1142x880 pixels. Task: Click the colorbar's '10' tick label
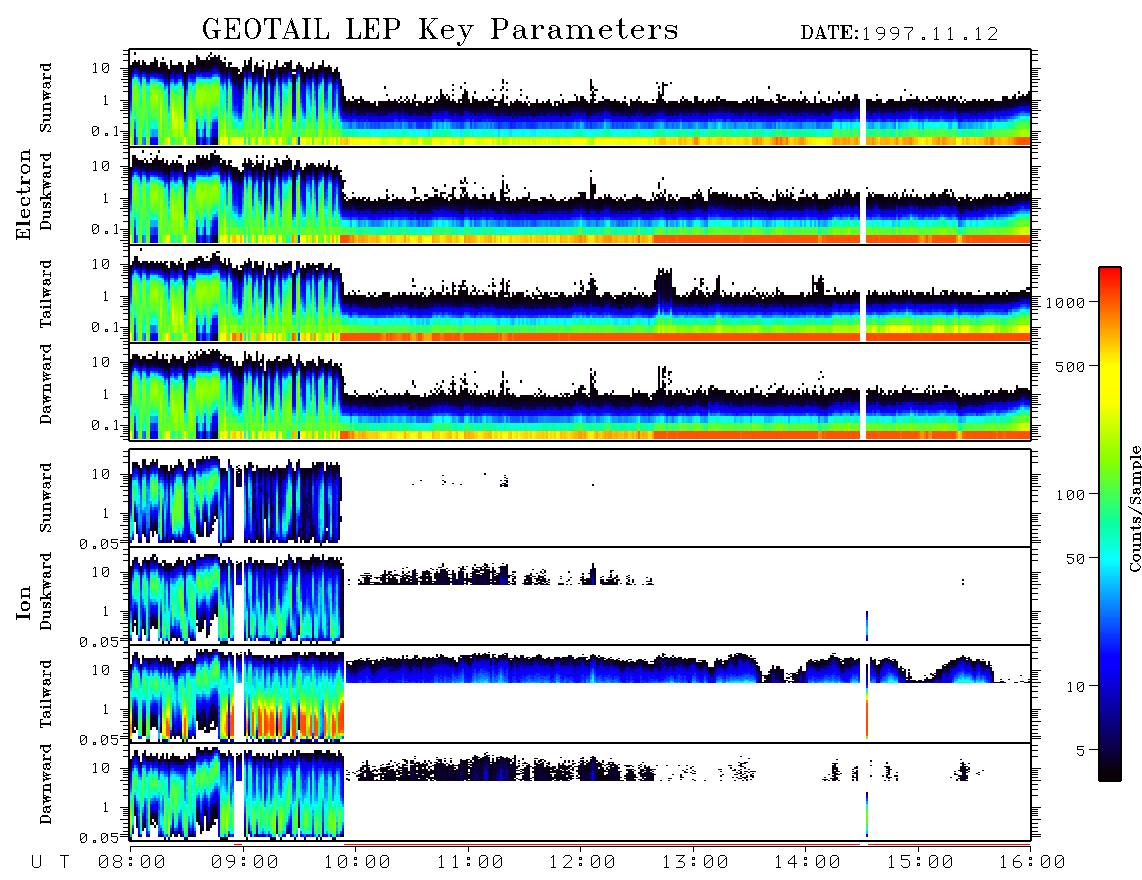point(1075,686)
